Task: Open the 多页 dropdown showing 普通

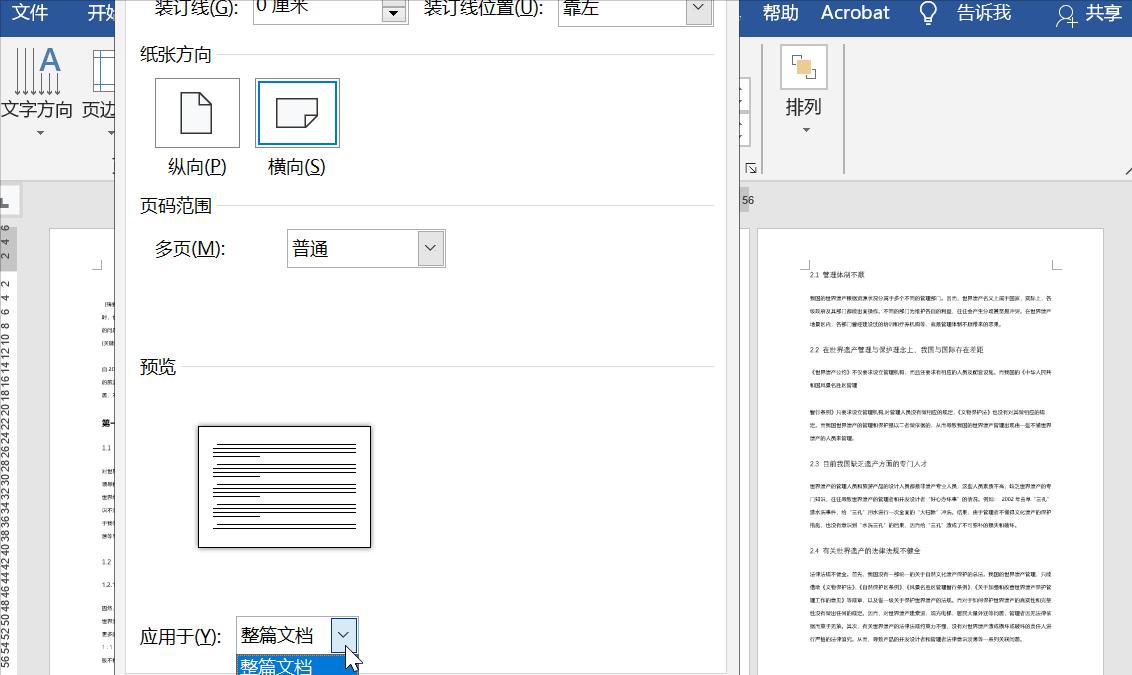Action: point(429,248)
